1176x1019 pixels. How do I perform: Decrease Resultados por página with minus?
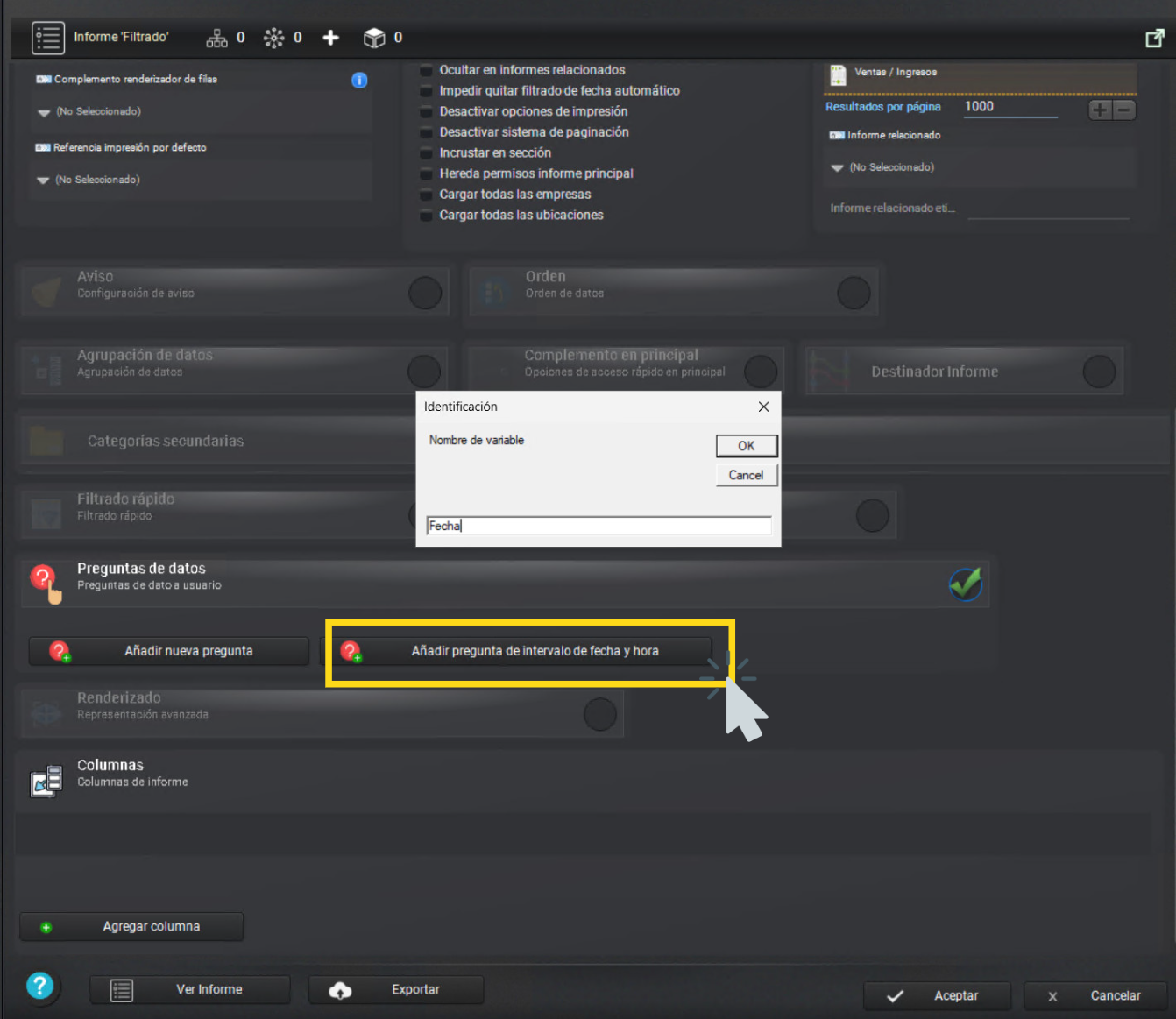(1124, 110)
